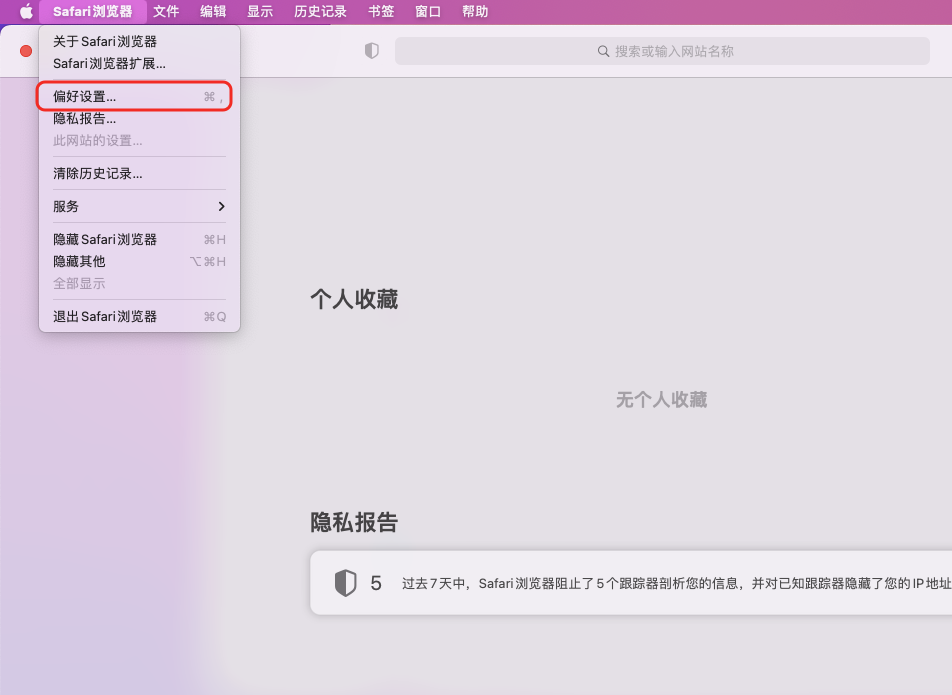Screen dimensions: 952x695
Task: Open the privacy report summary card
Action: [631, 583]
